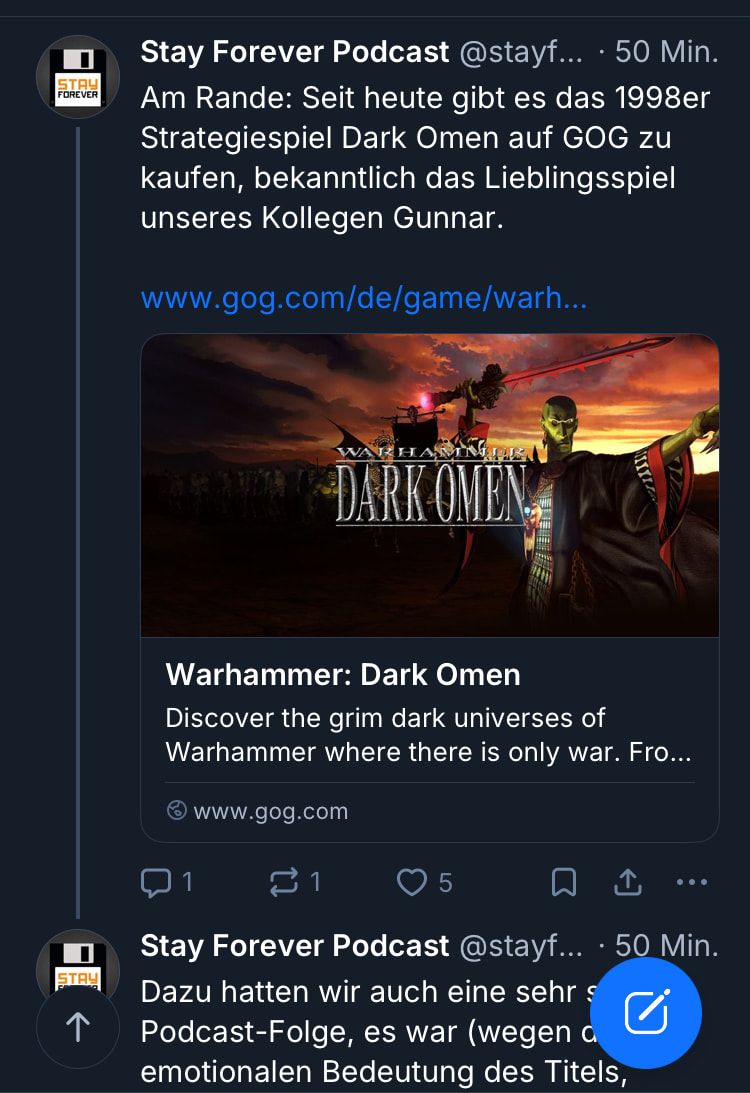Screen dimensions: 750x1093
Task: Click the globe icon beside www.gog.com
Action: [x=177, y=811]
